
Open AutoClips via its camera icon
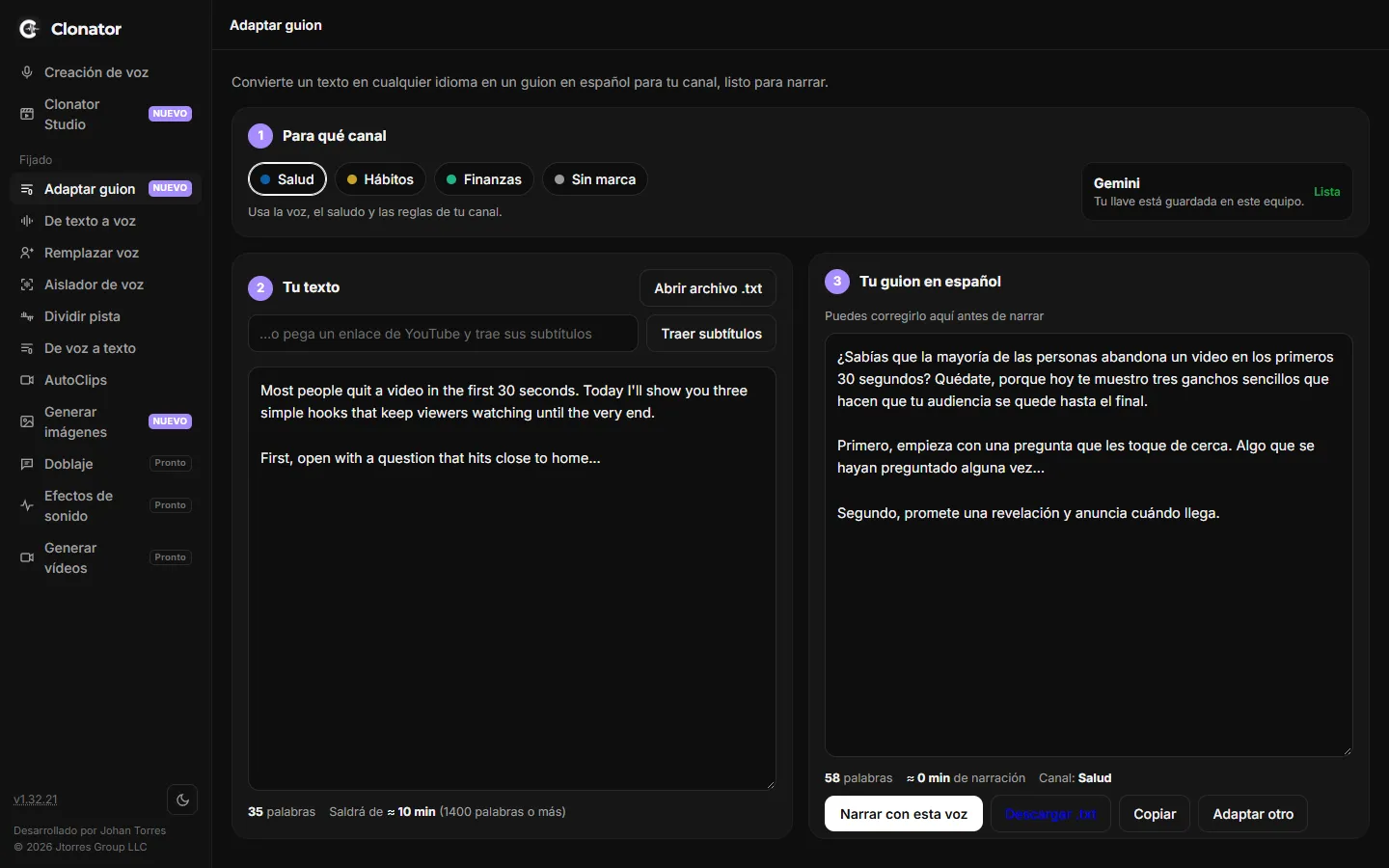click(27, 380)
